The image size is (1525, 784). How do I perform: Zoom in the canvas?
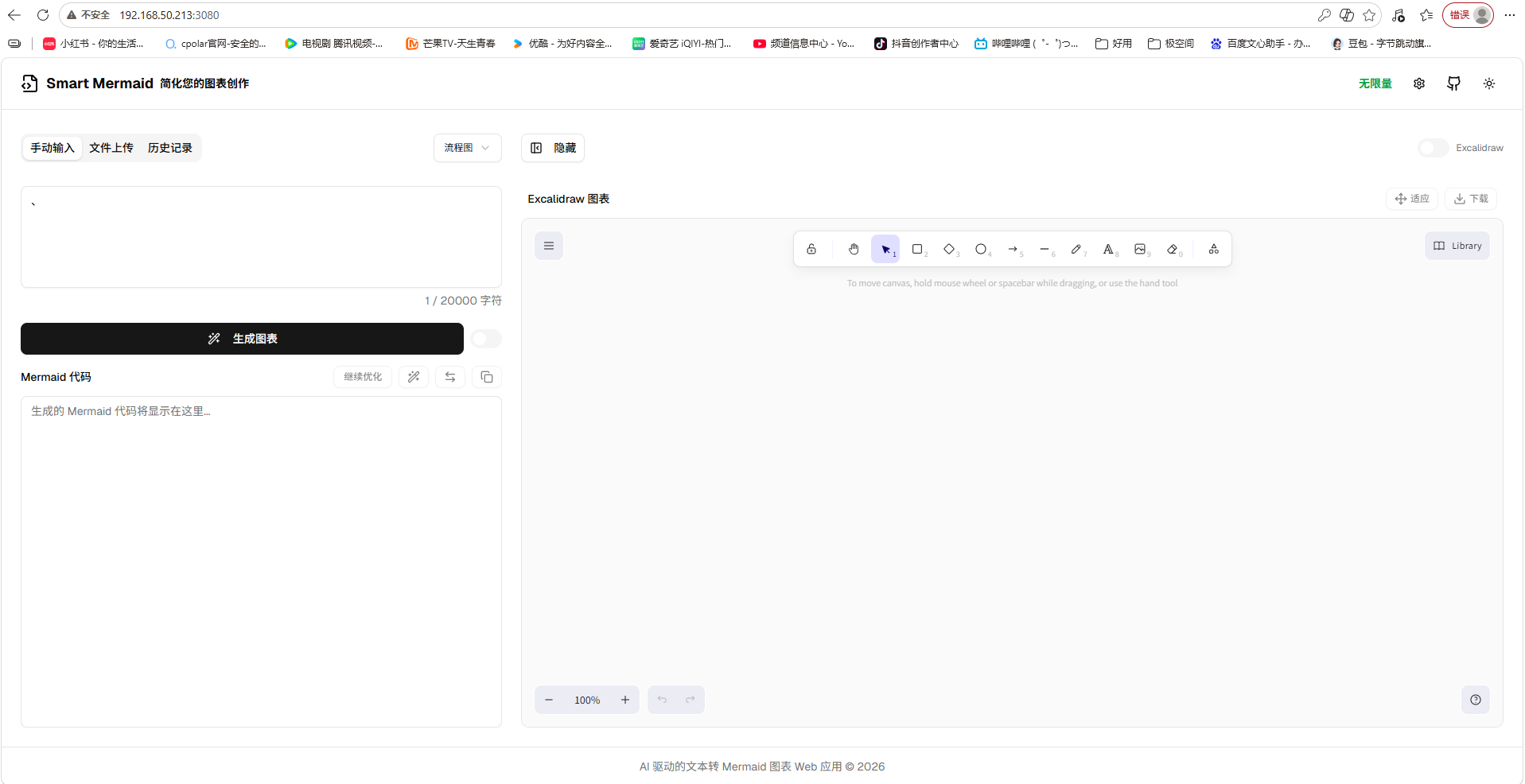625,700
